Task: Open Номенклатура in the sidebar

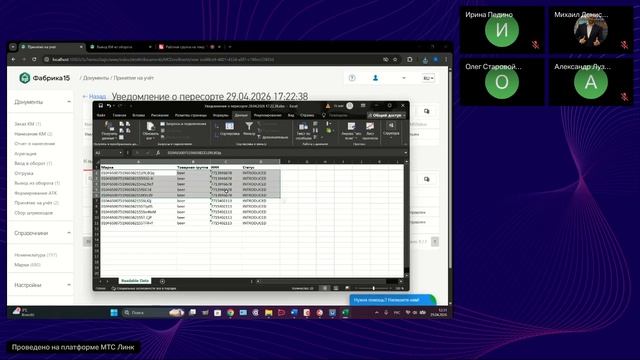Action: coord(36,255)
